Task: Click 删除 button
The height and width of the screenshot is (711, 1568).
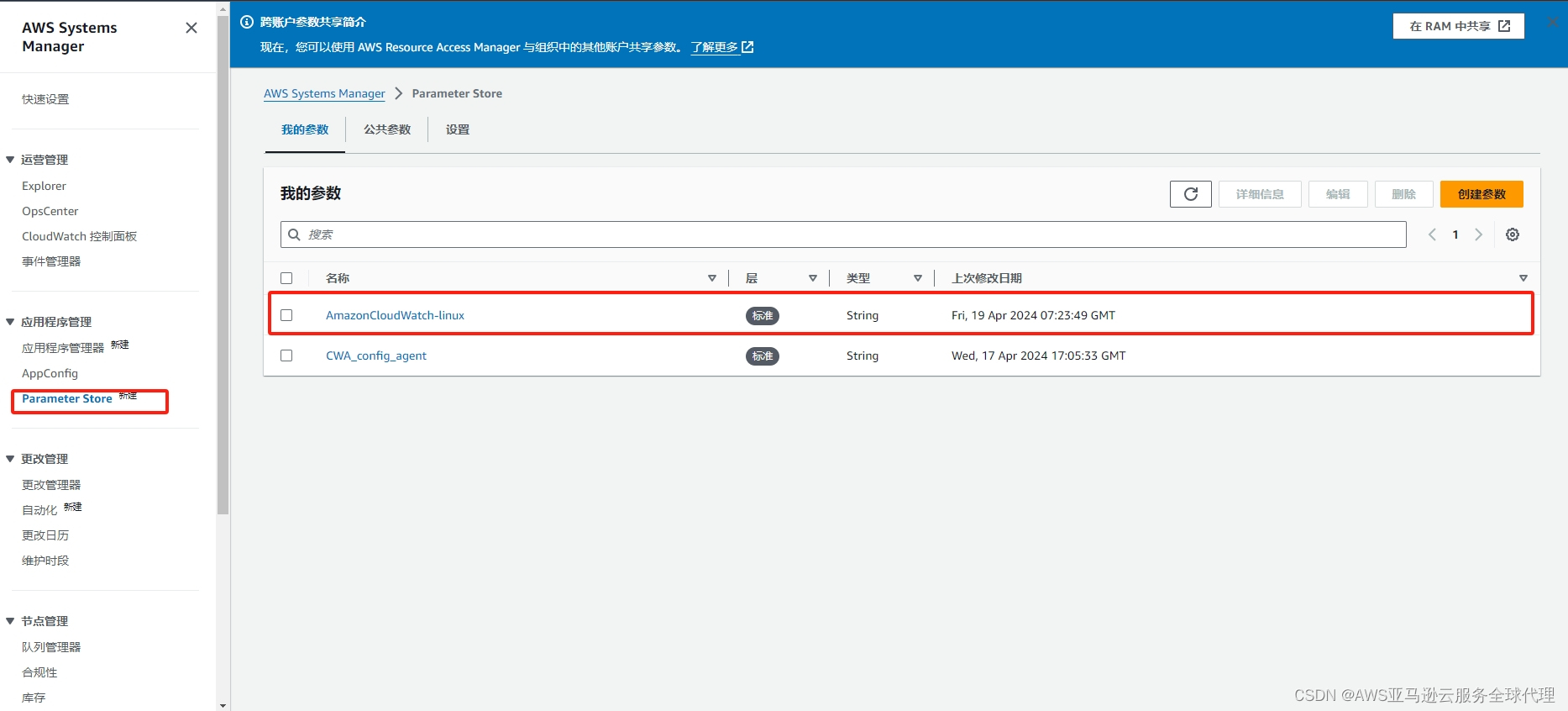Action: [1404, 194]
